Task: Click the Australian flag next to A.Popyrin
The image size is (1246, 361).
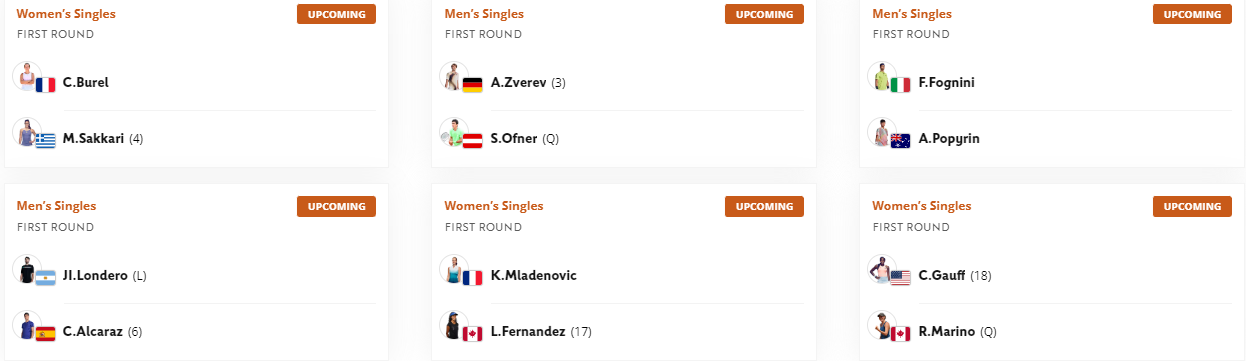Action: 901,141
